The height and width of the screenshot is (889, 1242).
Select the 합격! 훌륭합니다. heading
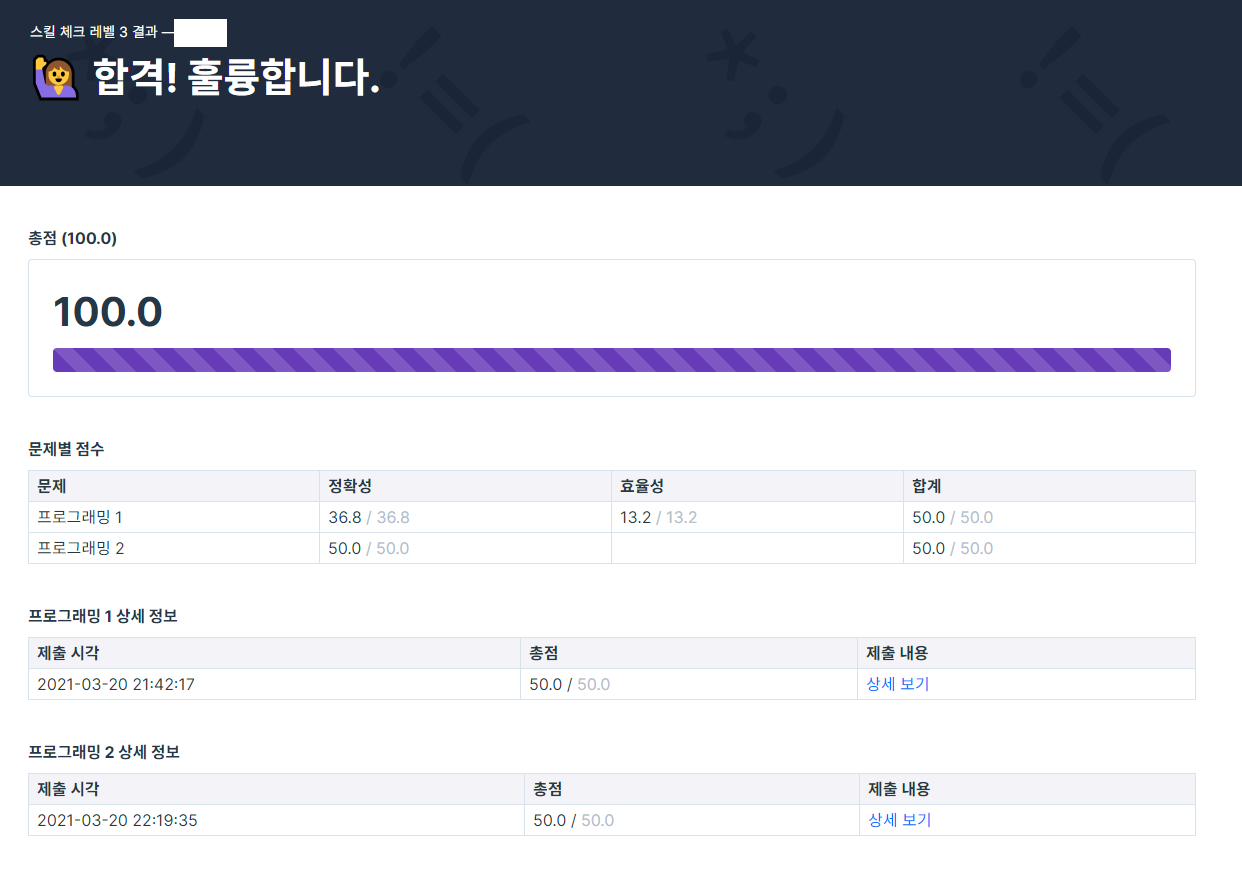tap(236, 77)
